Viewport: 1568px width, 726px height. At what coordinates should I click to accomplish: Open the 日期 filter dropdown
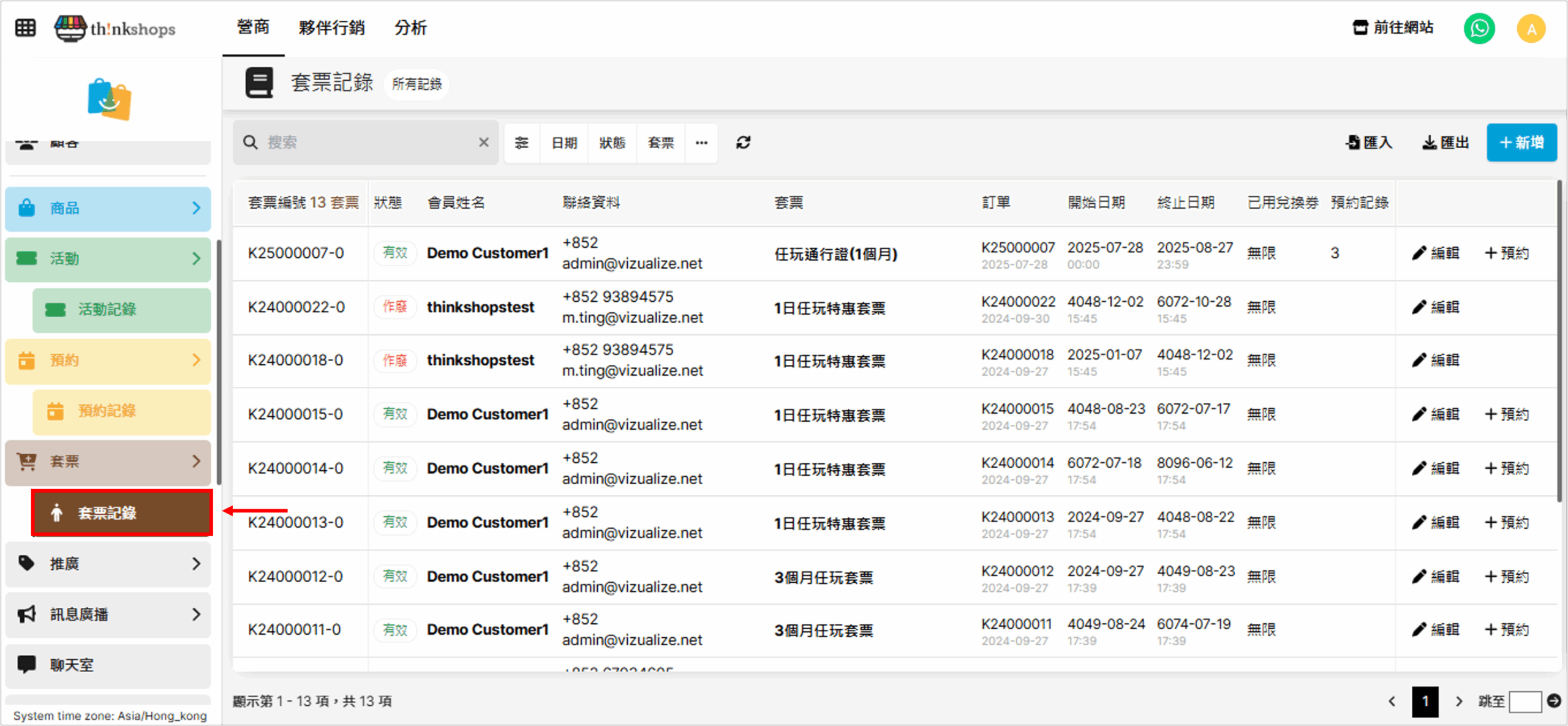(x=564, y=143)
